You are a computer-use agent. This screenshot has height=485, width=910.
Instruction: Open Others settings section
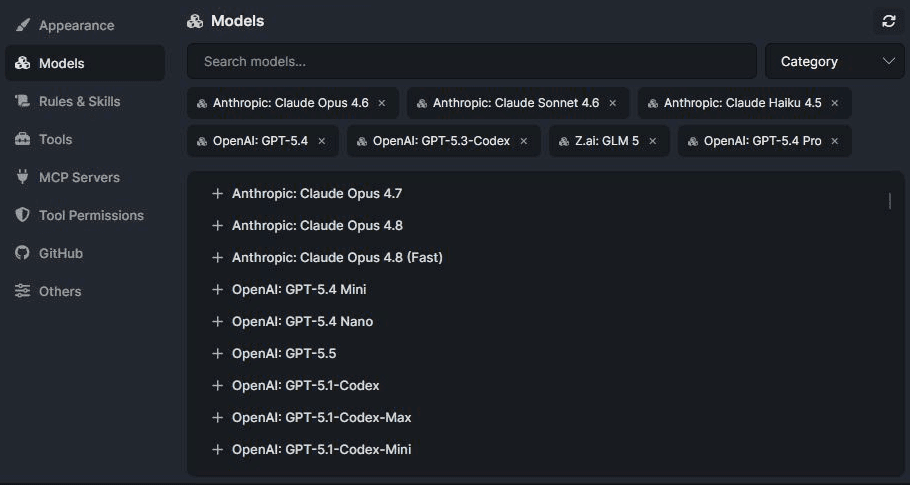pyautogui.click(x=85, y=291)
